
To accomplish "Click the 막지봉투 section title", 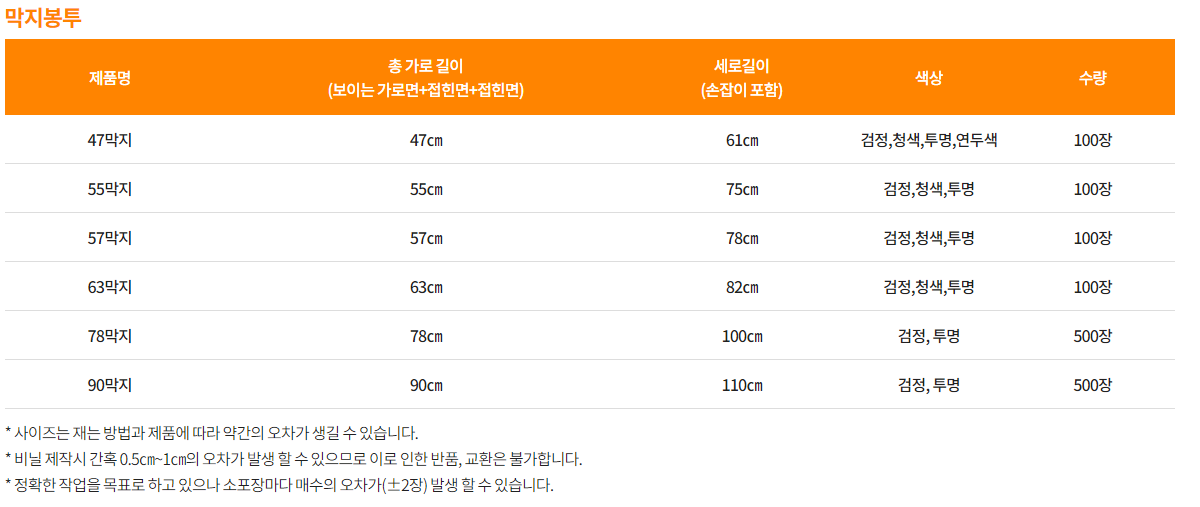I will coord(44,17).
